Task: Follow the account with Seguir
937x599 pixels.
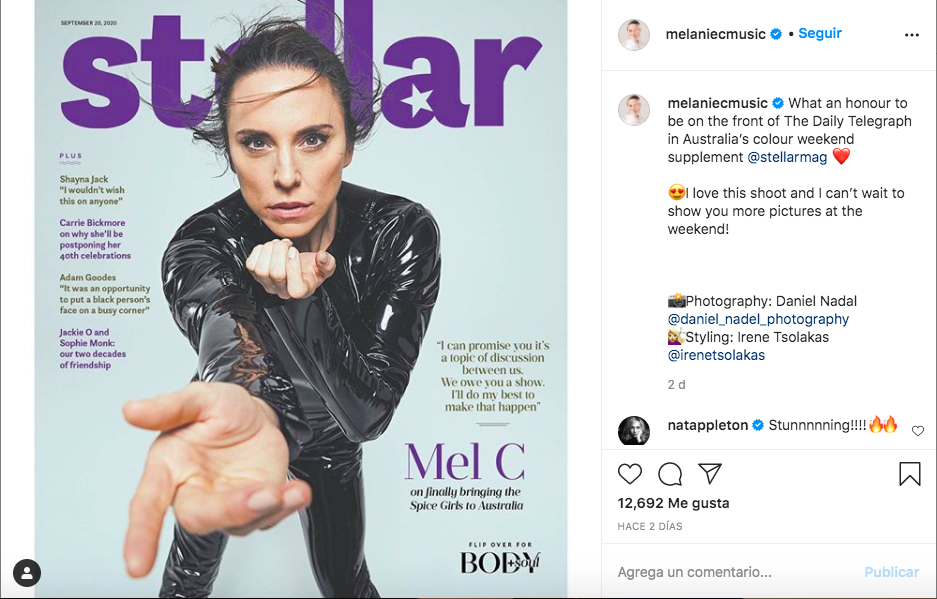Action: (820, 33)
